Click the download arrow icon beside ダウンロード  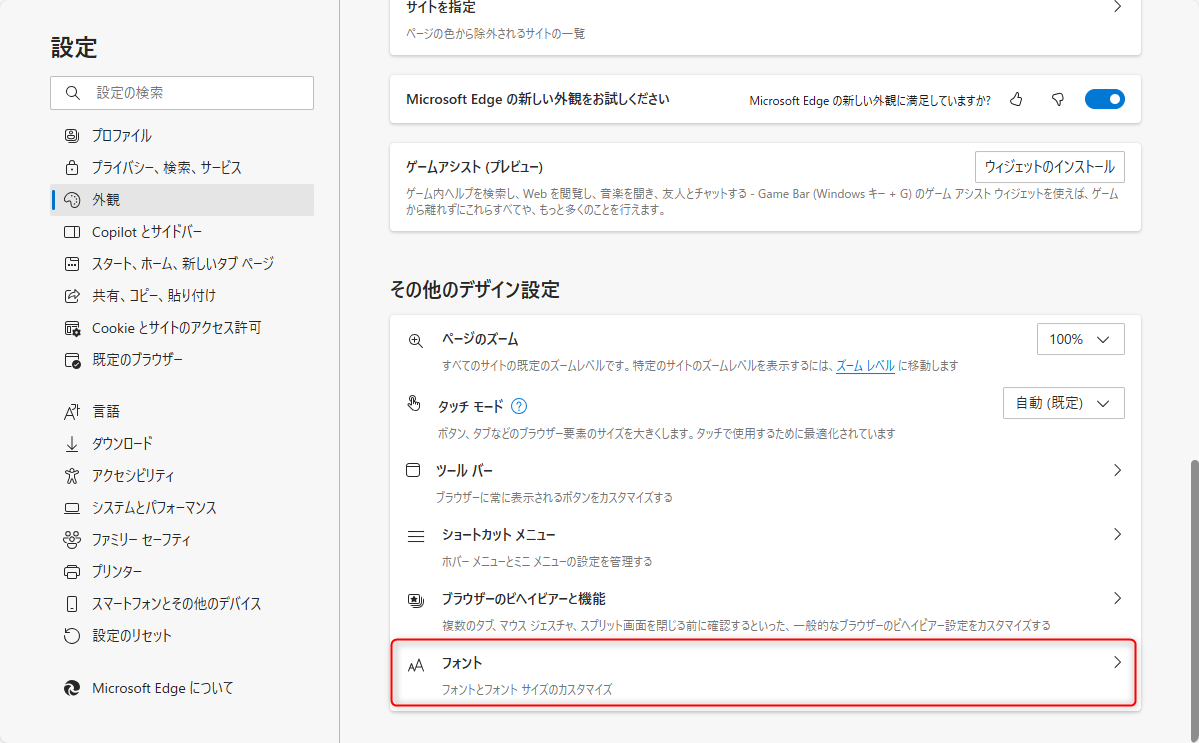pos(72,443)
